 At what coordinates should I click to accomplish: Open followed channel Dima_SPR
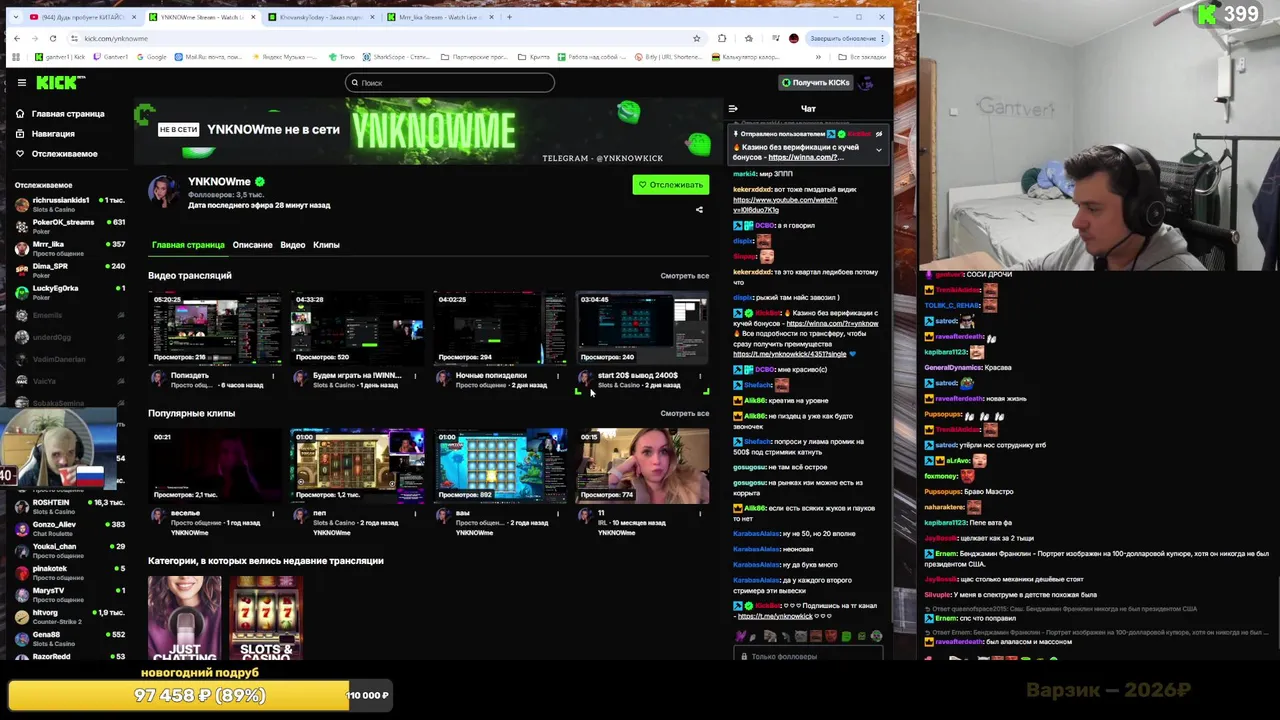coord(68,270)
